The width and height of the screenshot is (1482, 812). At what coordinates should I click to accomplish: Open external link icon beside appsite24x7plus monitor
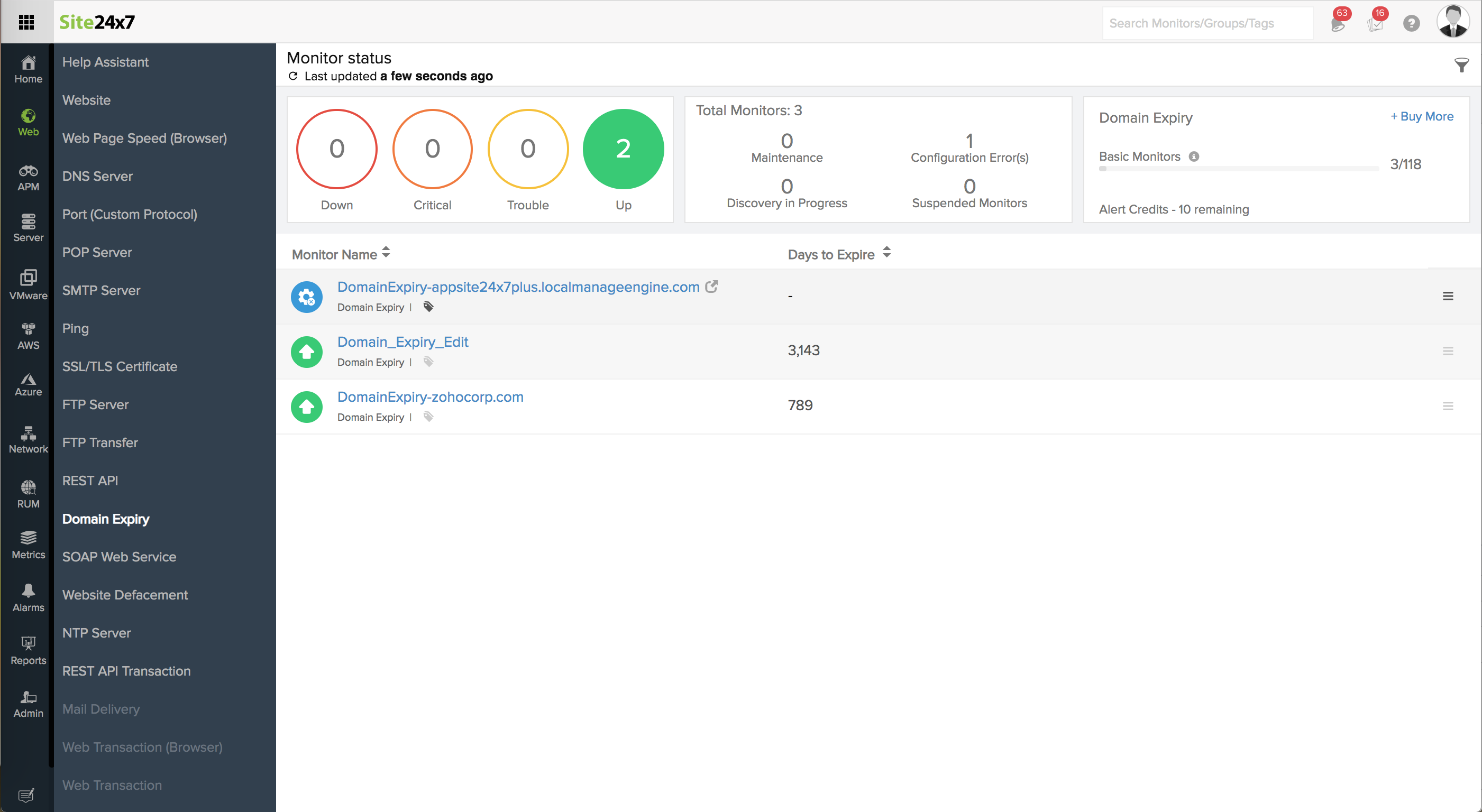click(712, 287)
